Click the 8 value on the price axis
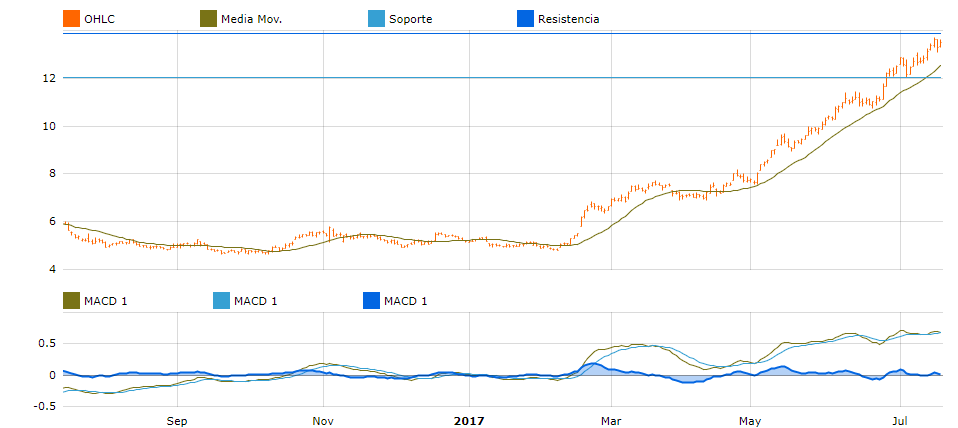Image resolution: width=958 pixels, height=428 pixels. click(x=50, y=174)
